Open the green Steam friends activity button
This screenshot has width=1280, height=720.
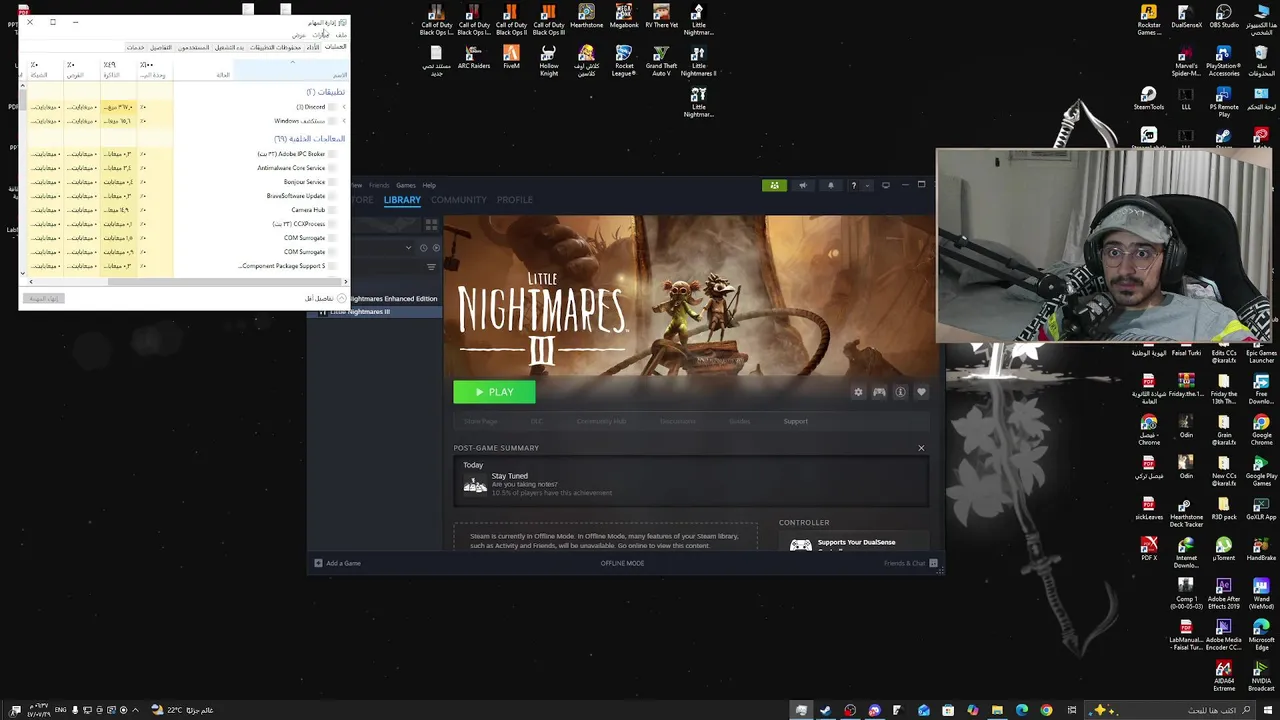click(x=774, y=185)
